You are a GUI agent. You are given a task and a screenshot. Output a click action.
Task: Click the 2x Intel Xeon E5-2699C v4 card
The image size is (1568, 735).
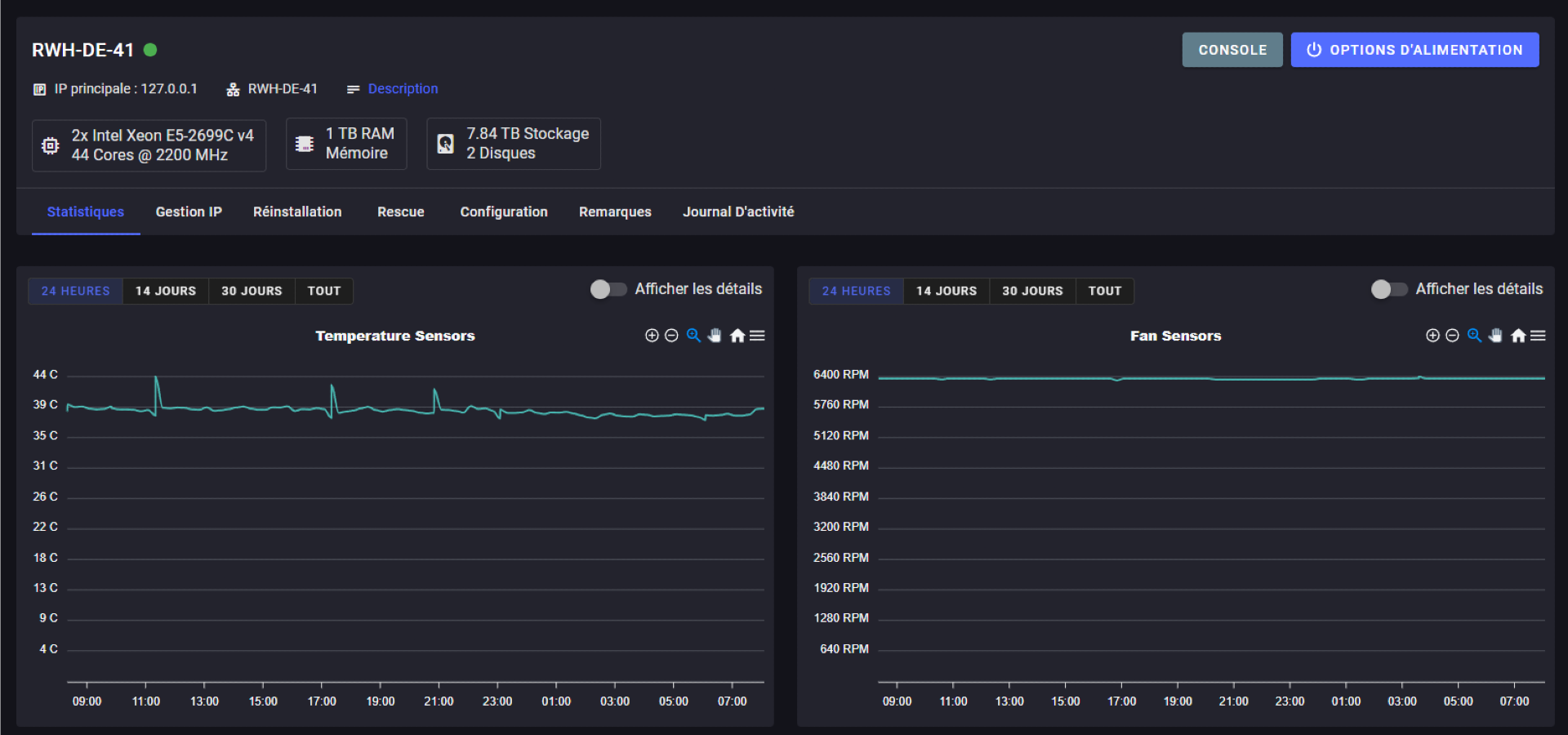coord(149,145)
